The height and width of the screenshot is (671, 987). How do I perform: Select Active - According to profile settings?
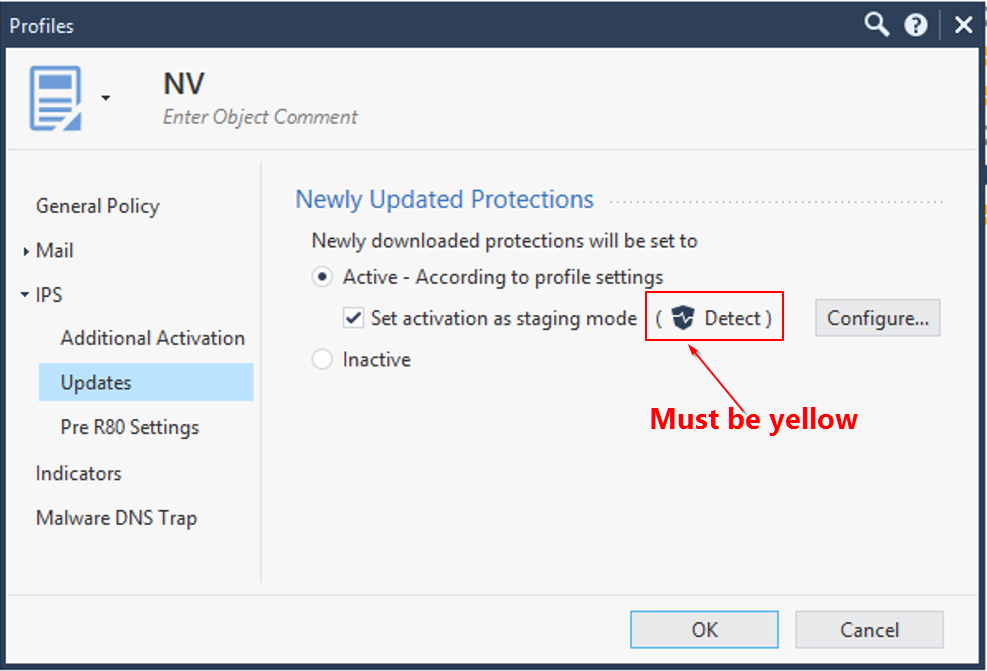(x=322, y=277)
